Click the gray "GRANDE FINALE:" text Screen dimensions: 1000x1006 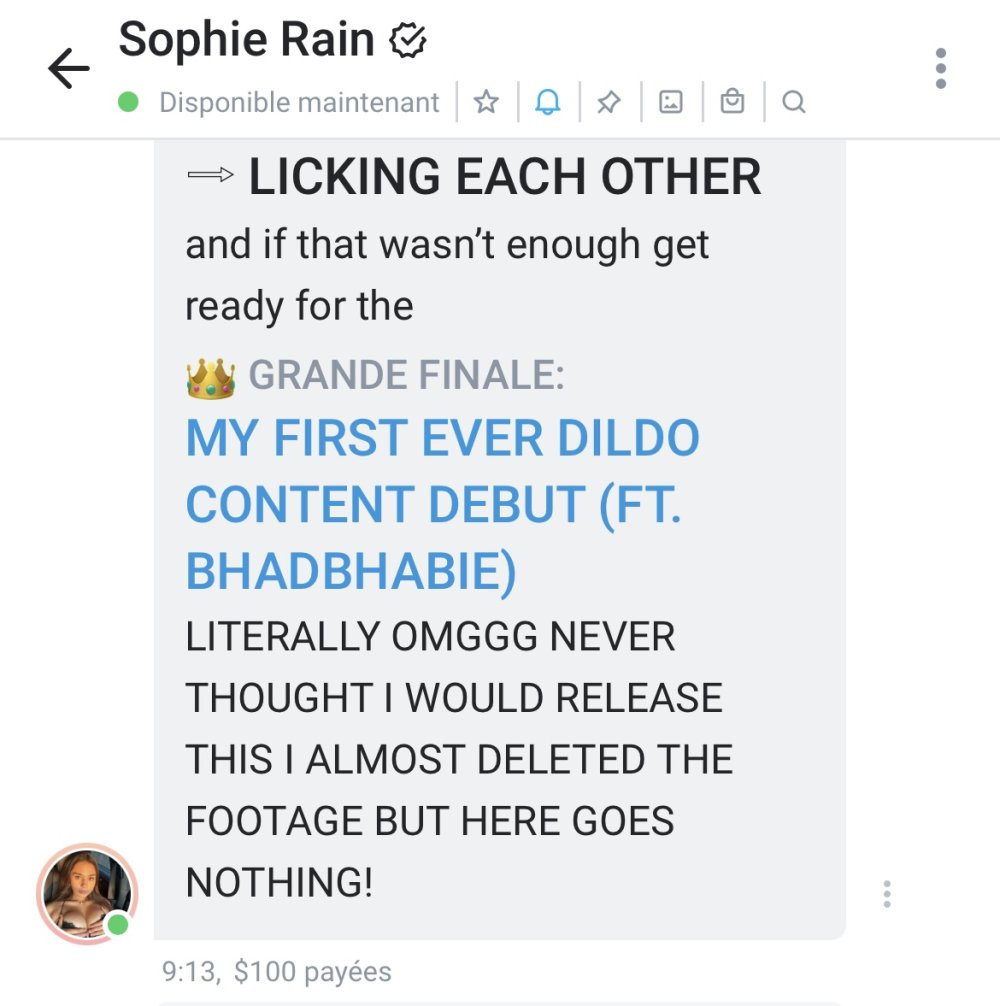point(407,375)
